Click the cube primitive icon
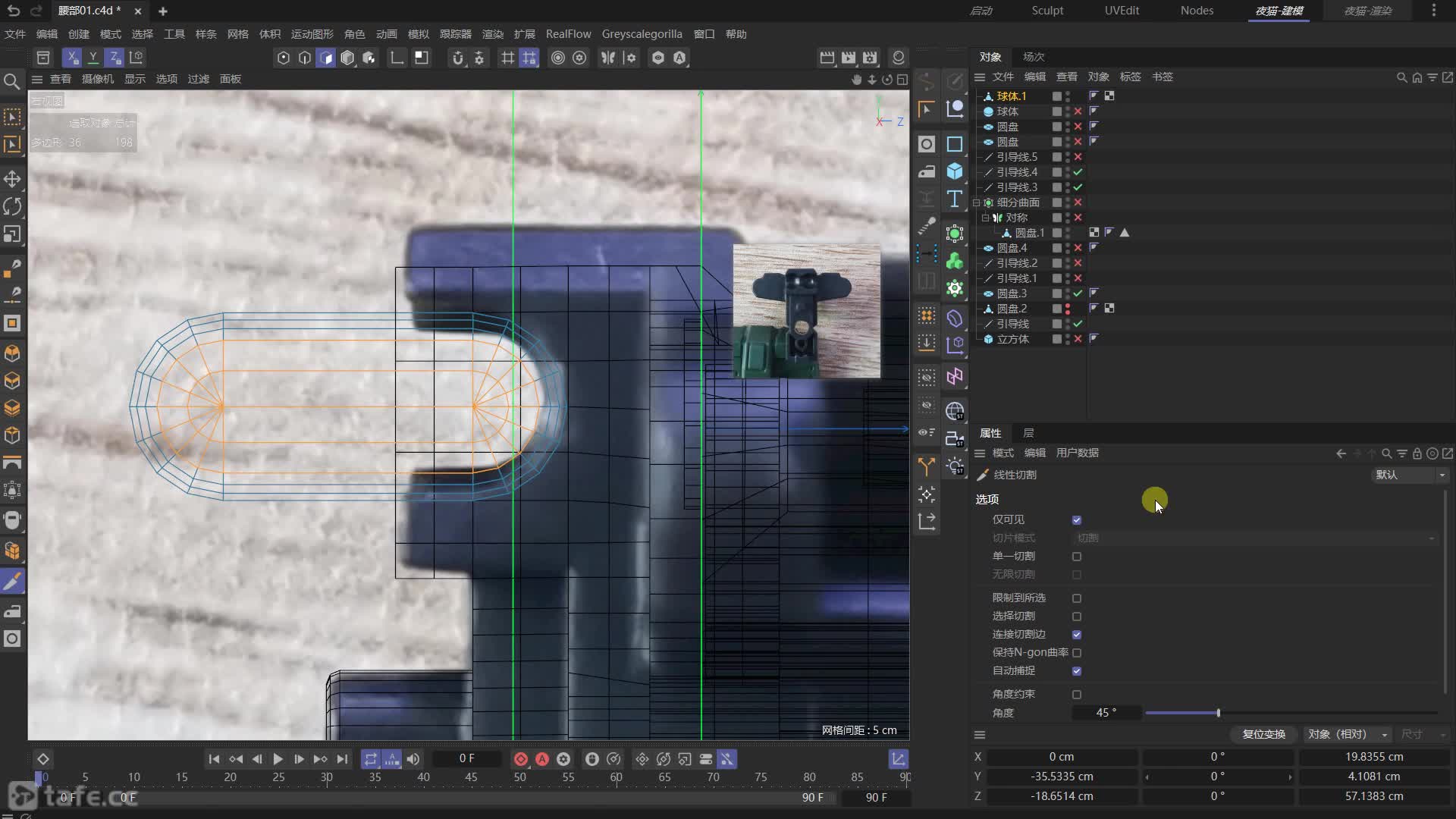1456x819 pixels. point(955,171)
